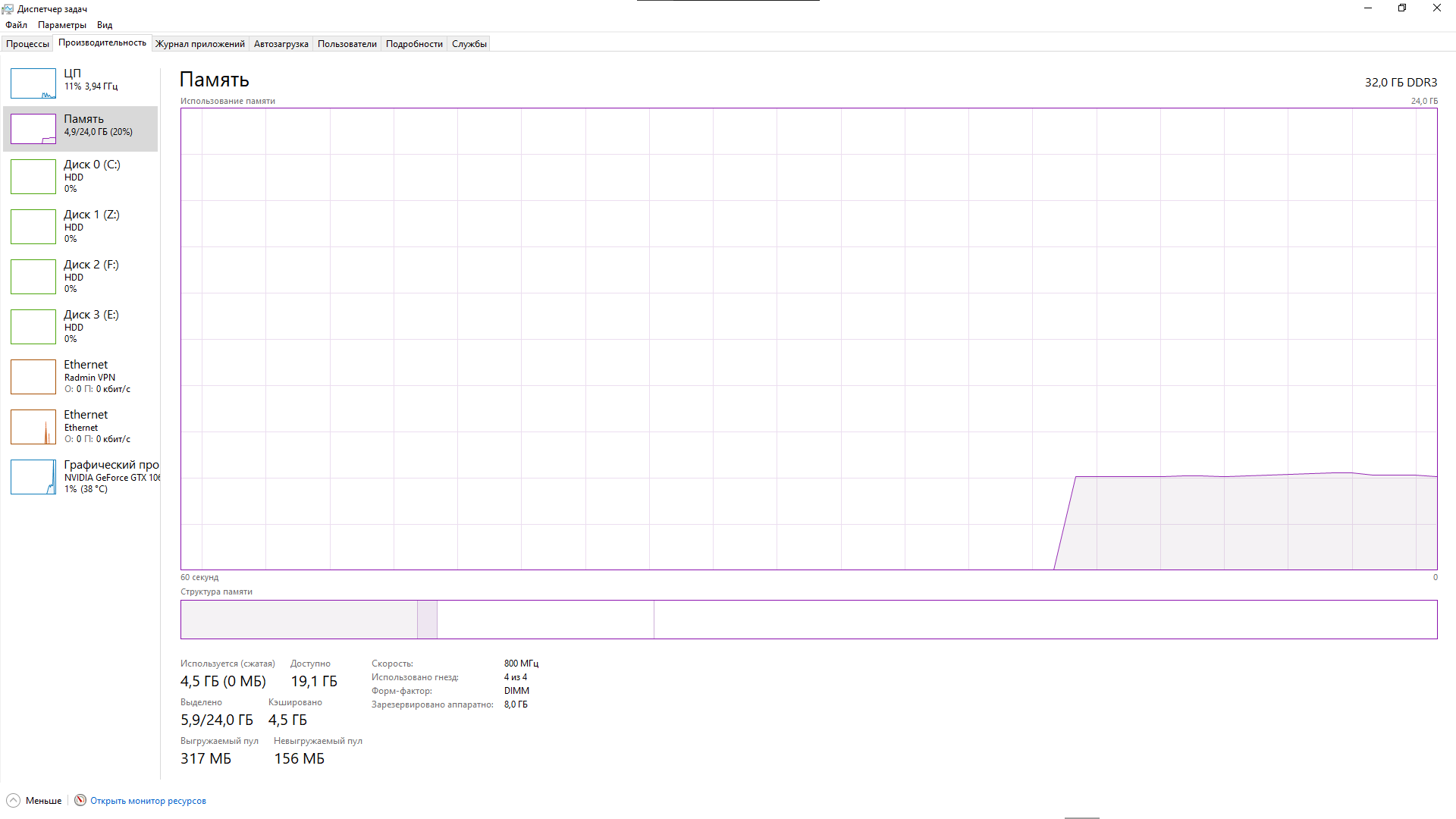Open the Диск 1 (Z:) graph thumbnail

click(x=33, y=227)
